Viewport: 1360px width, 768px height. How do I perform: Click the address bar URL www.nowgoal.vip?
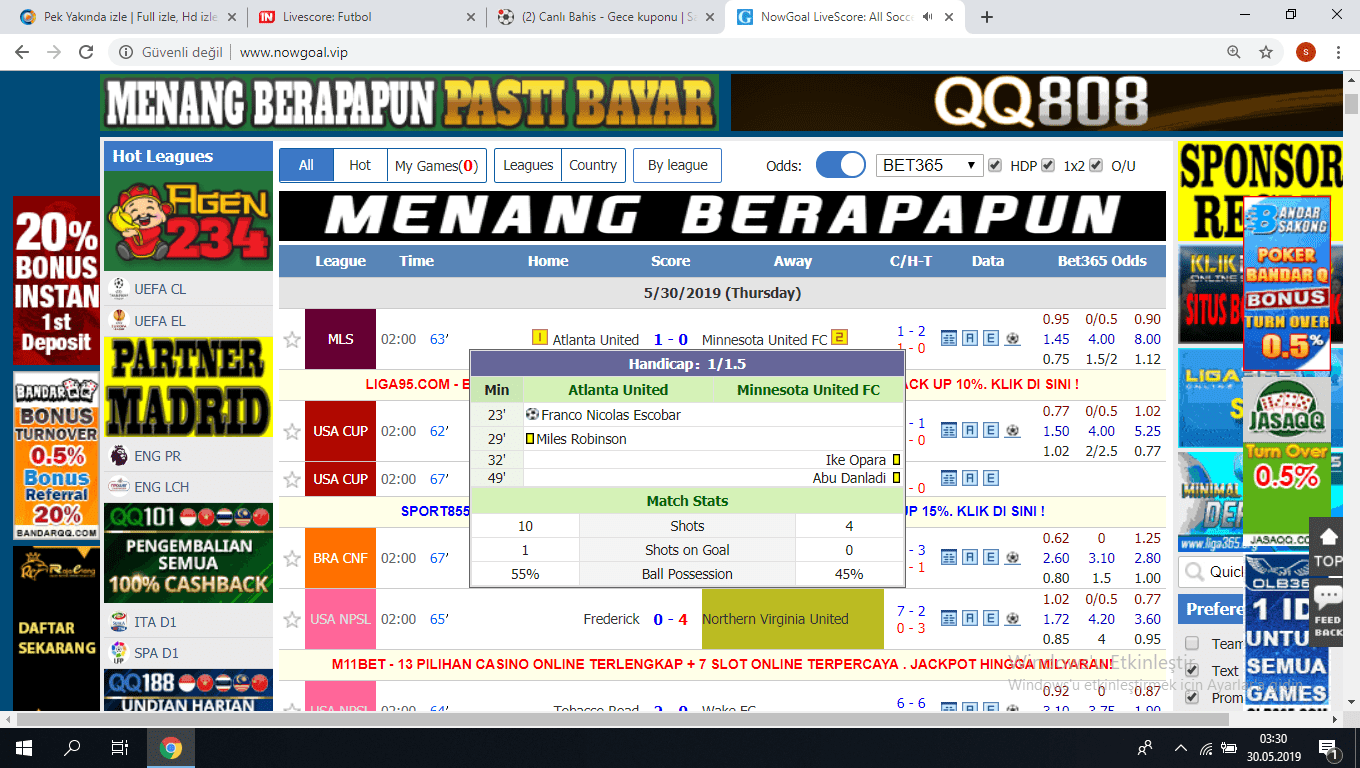(294, 52)
